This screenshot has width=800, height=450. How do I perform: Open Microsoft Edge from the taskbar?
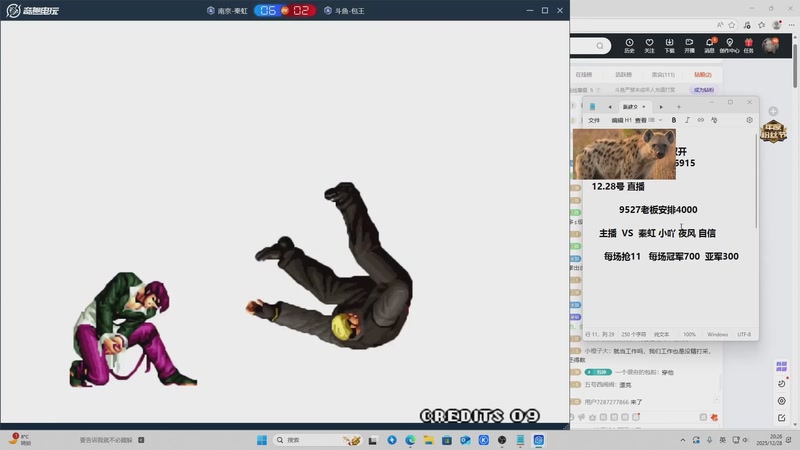coord(410,440)
